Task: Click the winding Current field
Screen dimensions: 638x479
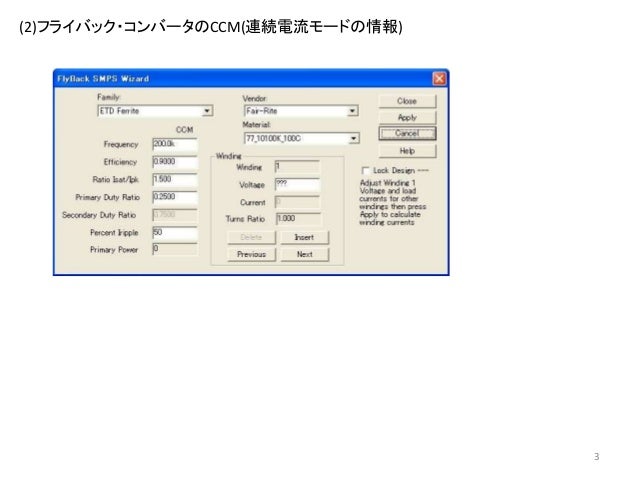Action: (297, 202)
